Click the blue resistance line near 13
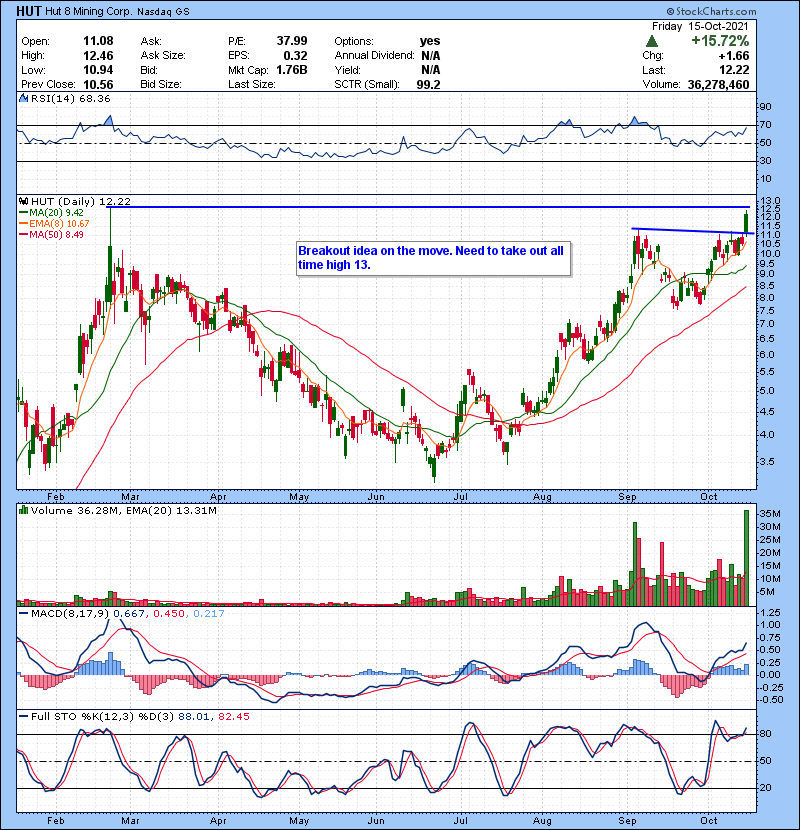 click(x=429, y=207)
